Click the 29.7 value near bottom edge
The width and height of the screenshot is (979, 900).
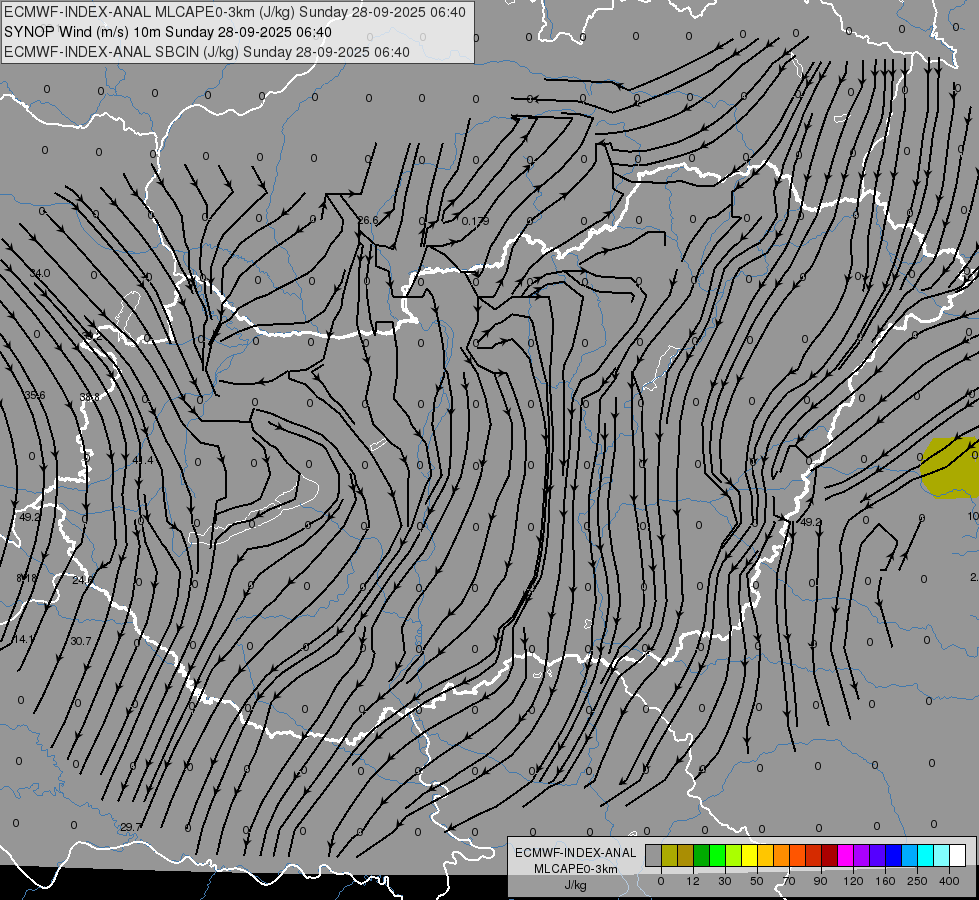(131, 827)
